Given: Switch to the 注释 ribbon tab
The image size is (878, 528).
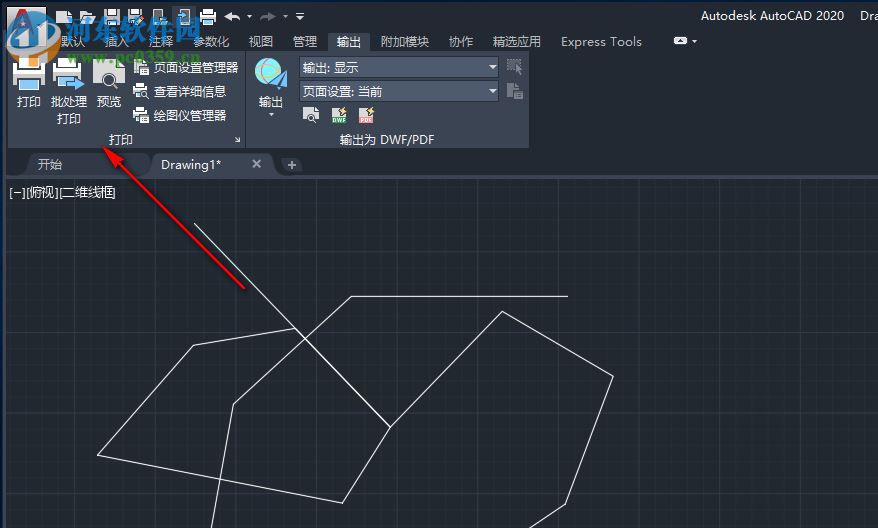Looking at the screenshot, I should [161, 41].
